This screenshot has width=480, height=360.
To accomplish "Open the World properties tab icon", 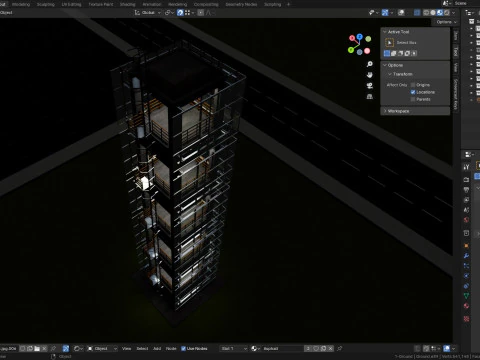I will click(466, 220).
